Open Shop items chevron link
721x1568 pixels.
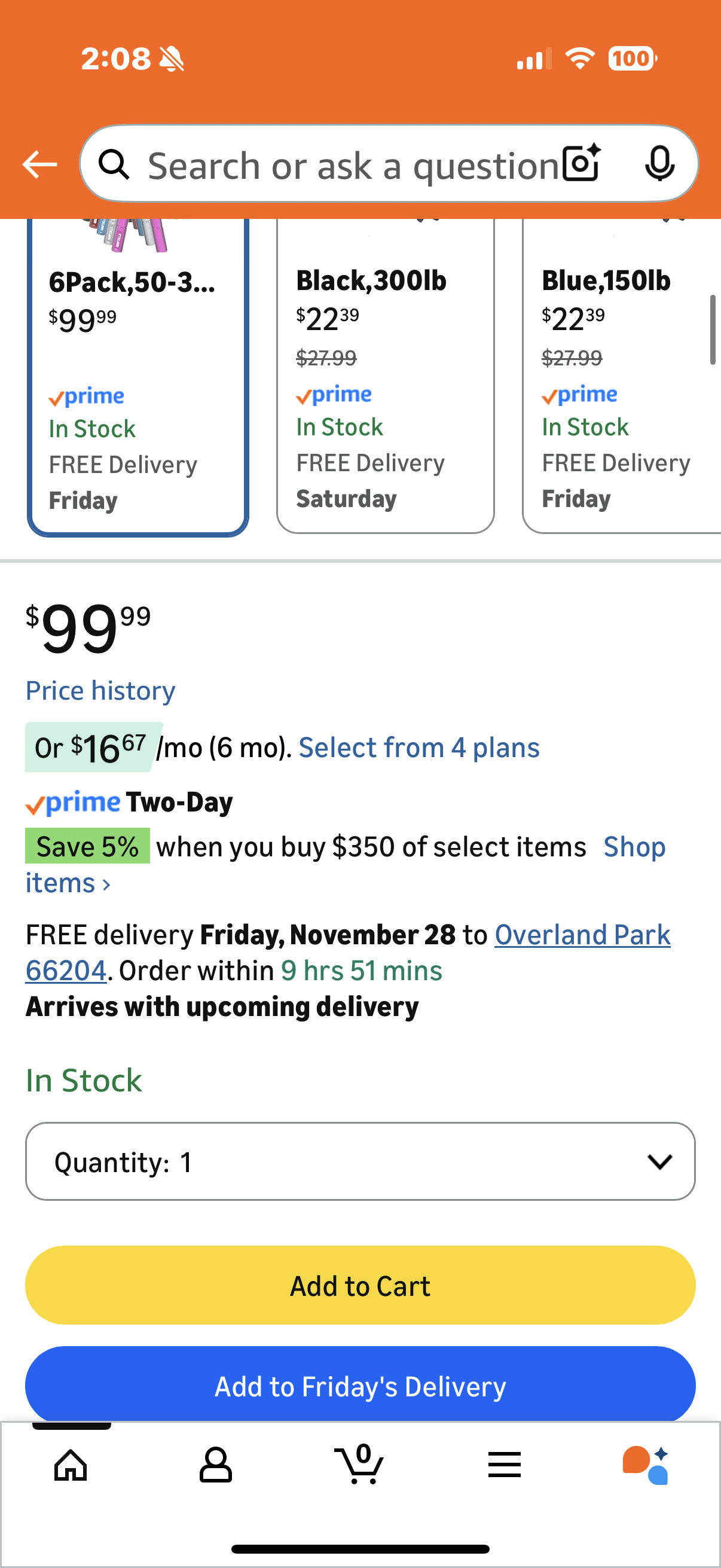67,883
